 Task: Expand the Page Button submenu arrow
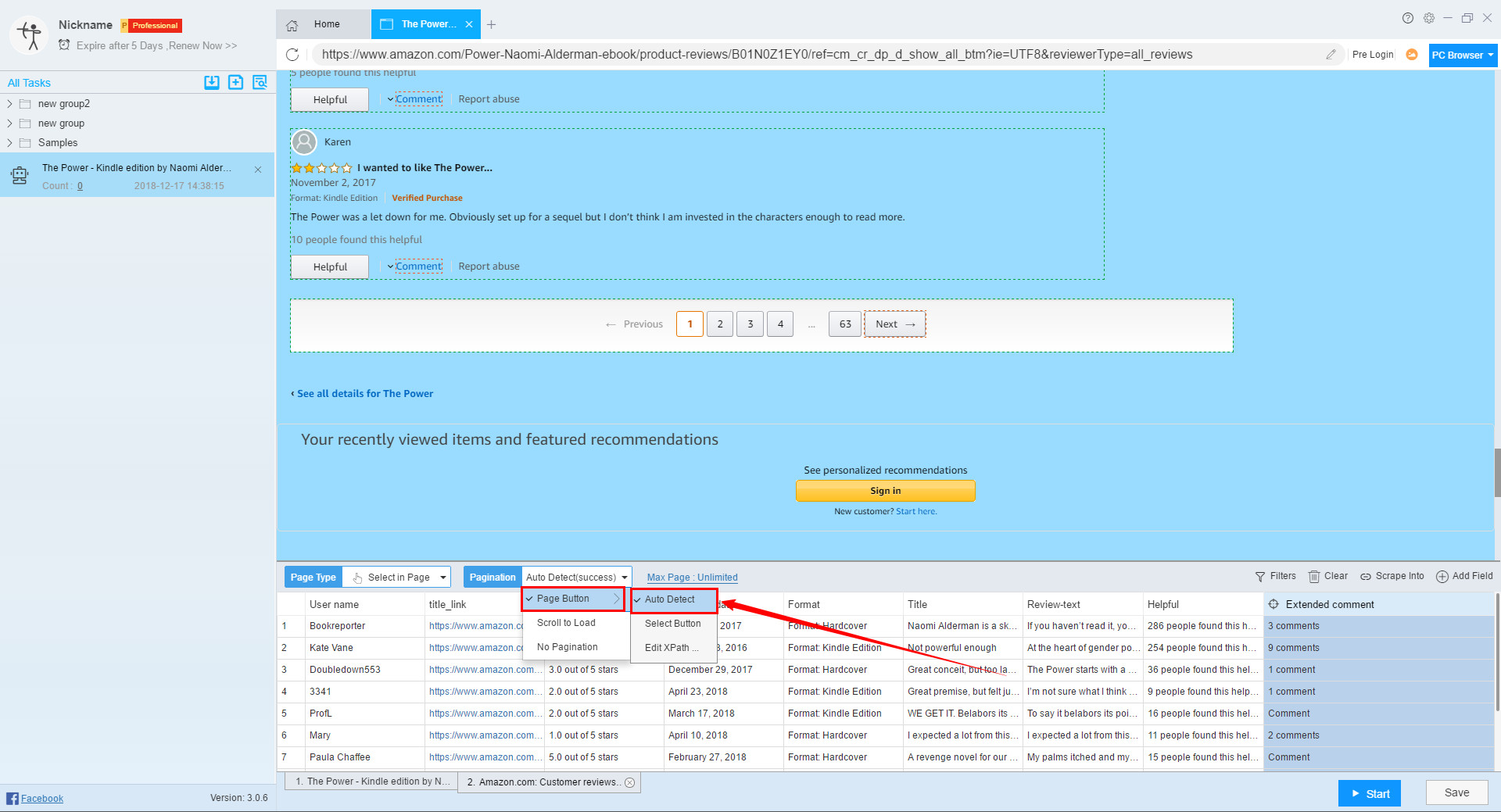pos(616,599)
